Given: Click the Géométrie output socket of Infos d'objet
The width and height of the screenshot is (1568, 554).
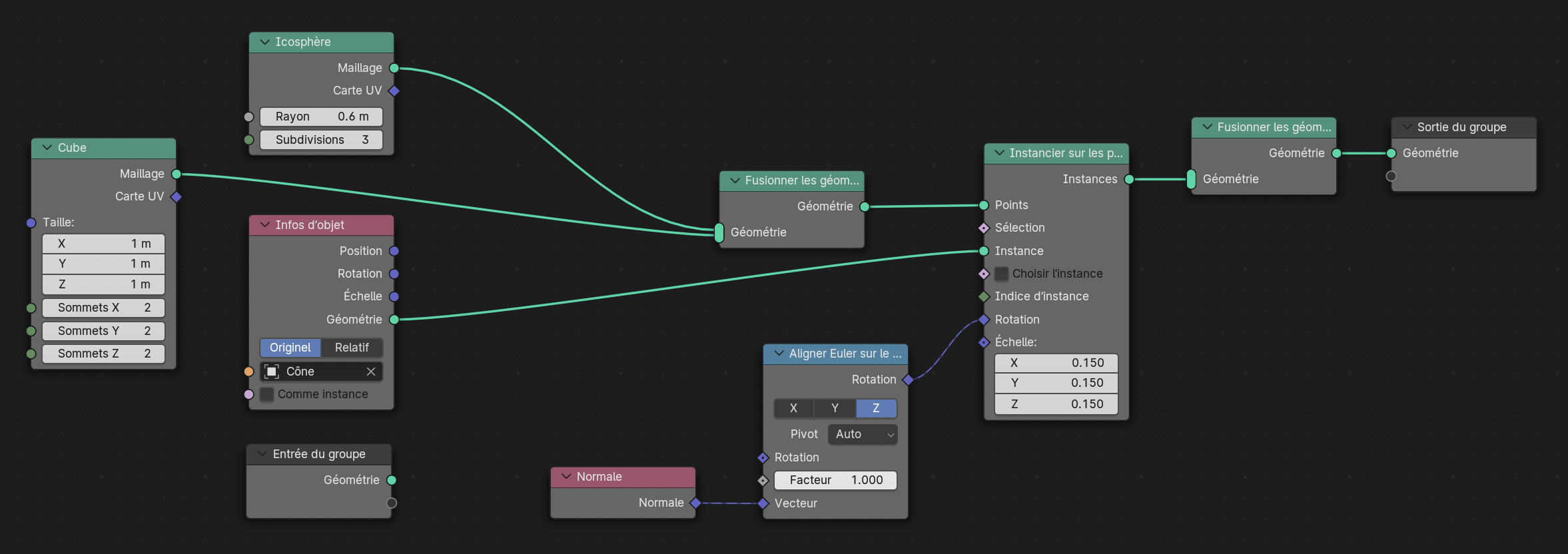Looking at the screenshot, I should 394,320.
